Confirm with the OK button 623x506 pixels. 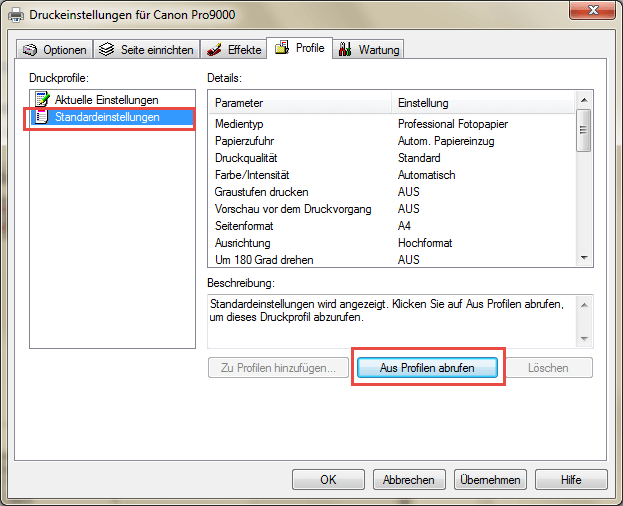[x=328, y=480]
